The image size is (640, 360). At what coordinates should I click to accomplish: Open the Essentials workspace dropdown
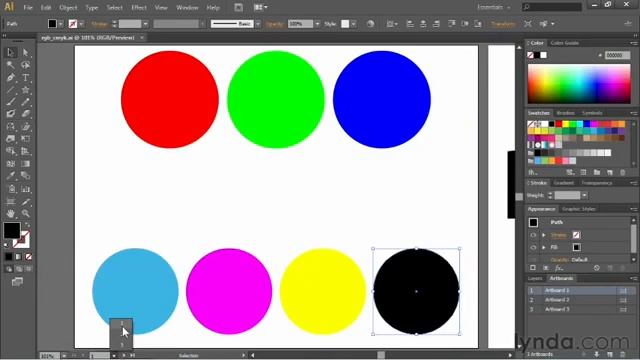(494, 7)
